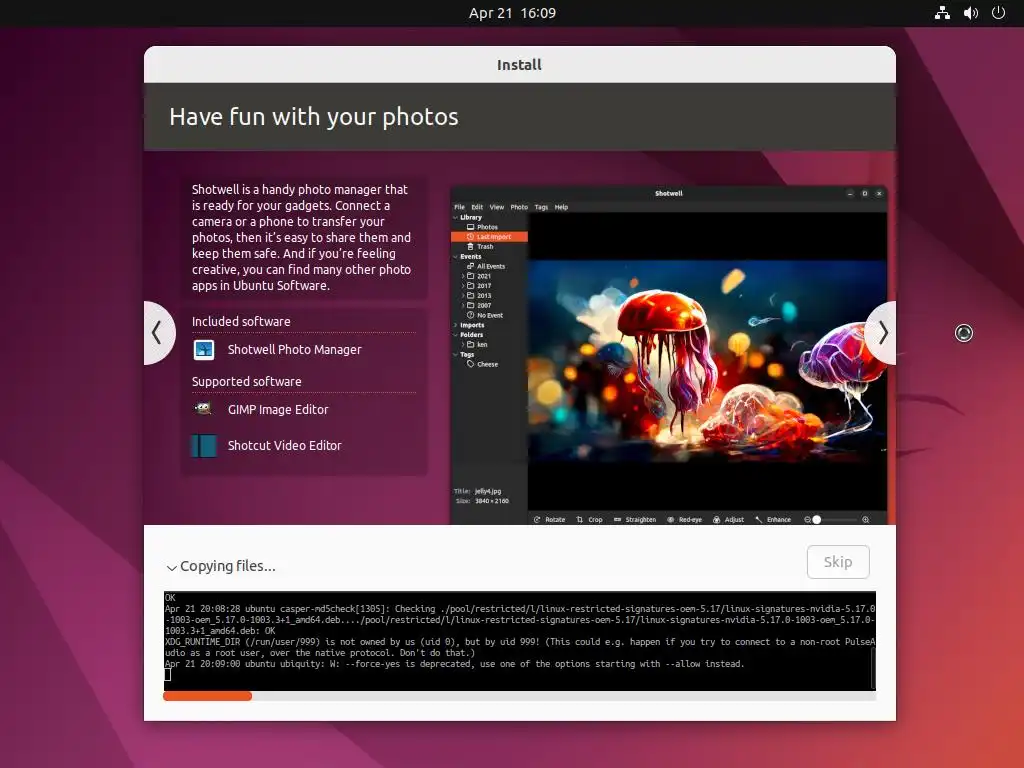1024x768 pixels.
Task: Click the GIMP Image Editor icon
Action: (x=204, y=409)
